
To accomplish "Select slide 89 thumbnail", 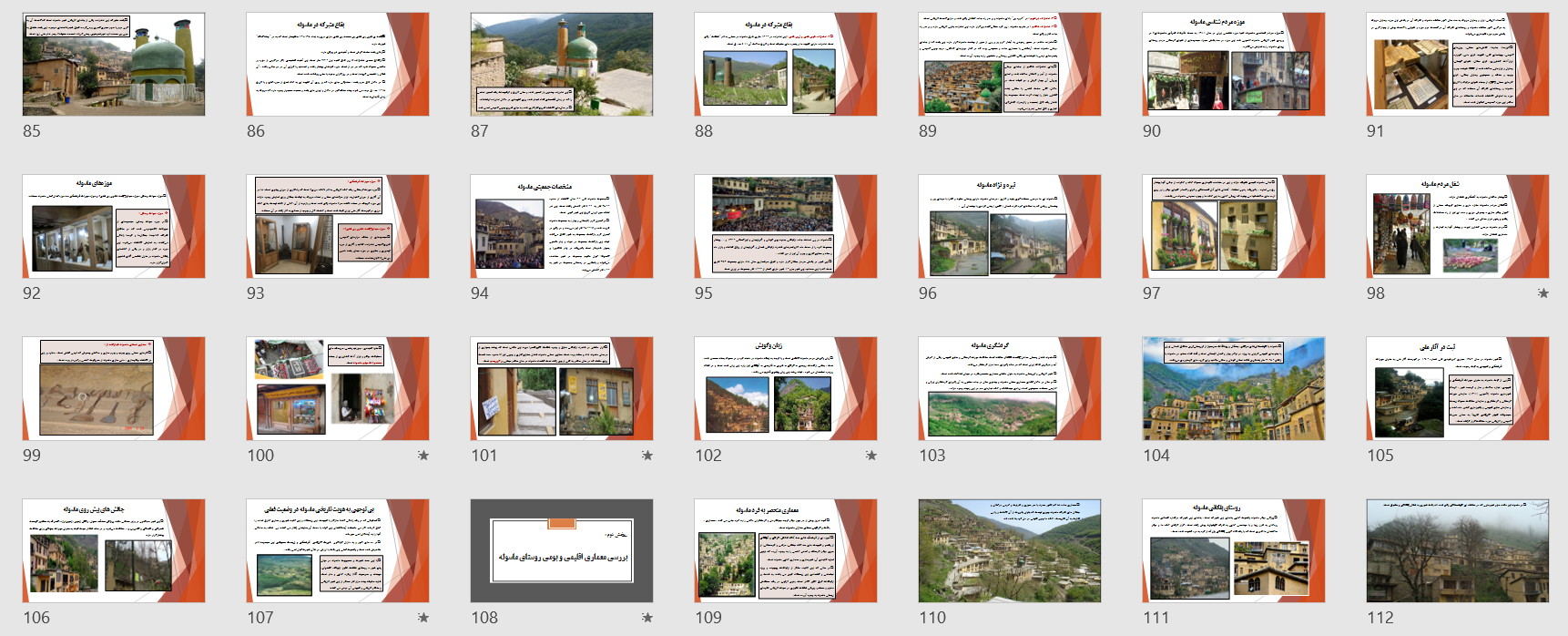I will pos(1010,64).
